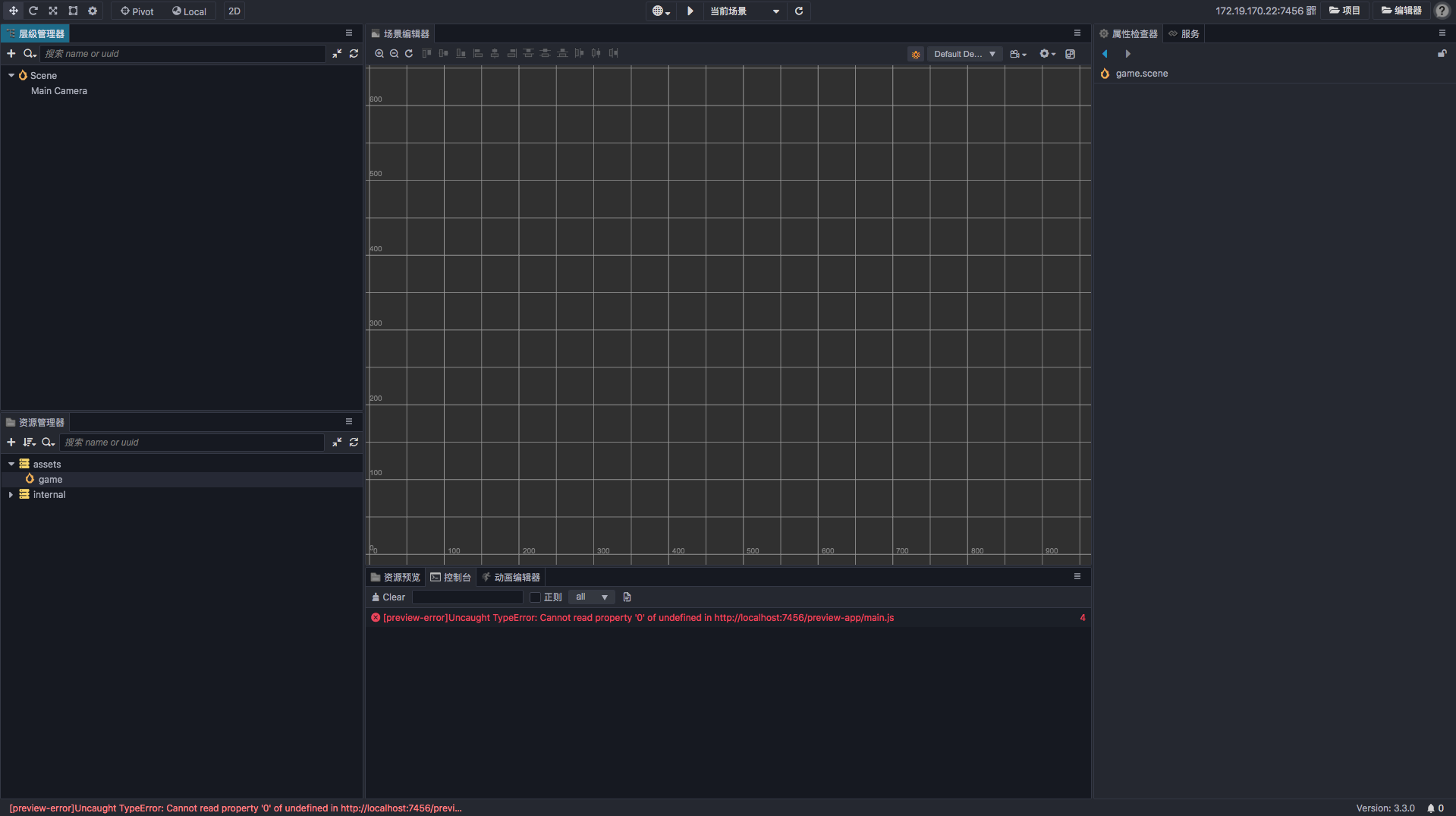
Task: Open the Default De... dropdown
Action: 965,54
